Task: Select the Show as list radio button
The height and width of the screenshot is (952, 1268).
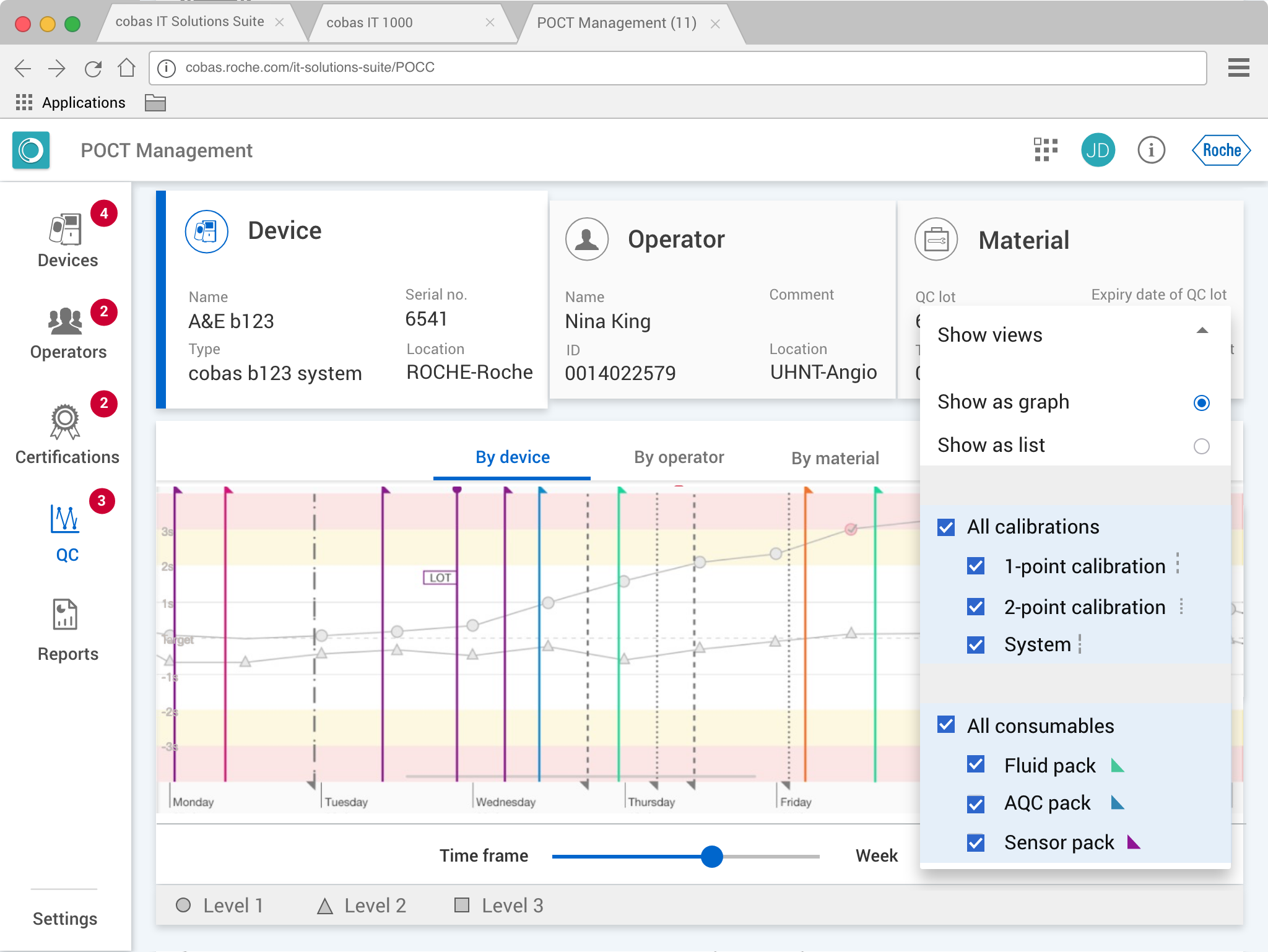Action: [x=1201, y=446]
